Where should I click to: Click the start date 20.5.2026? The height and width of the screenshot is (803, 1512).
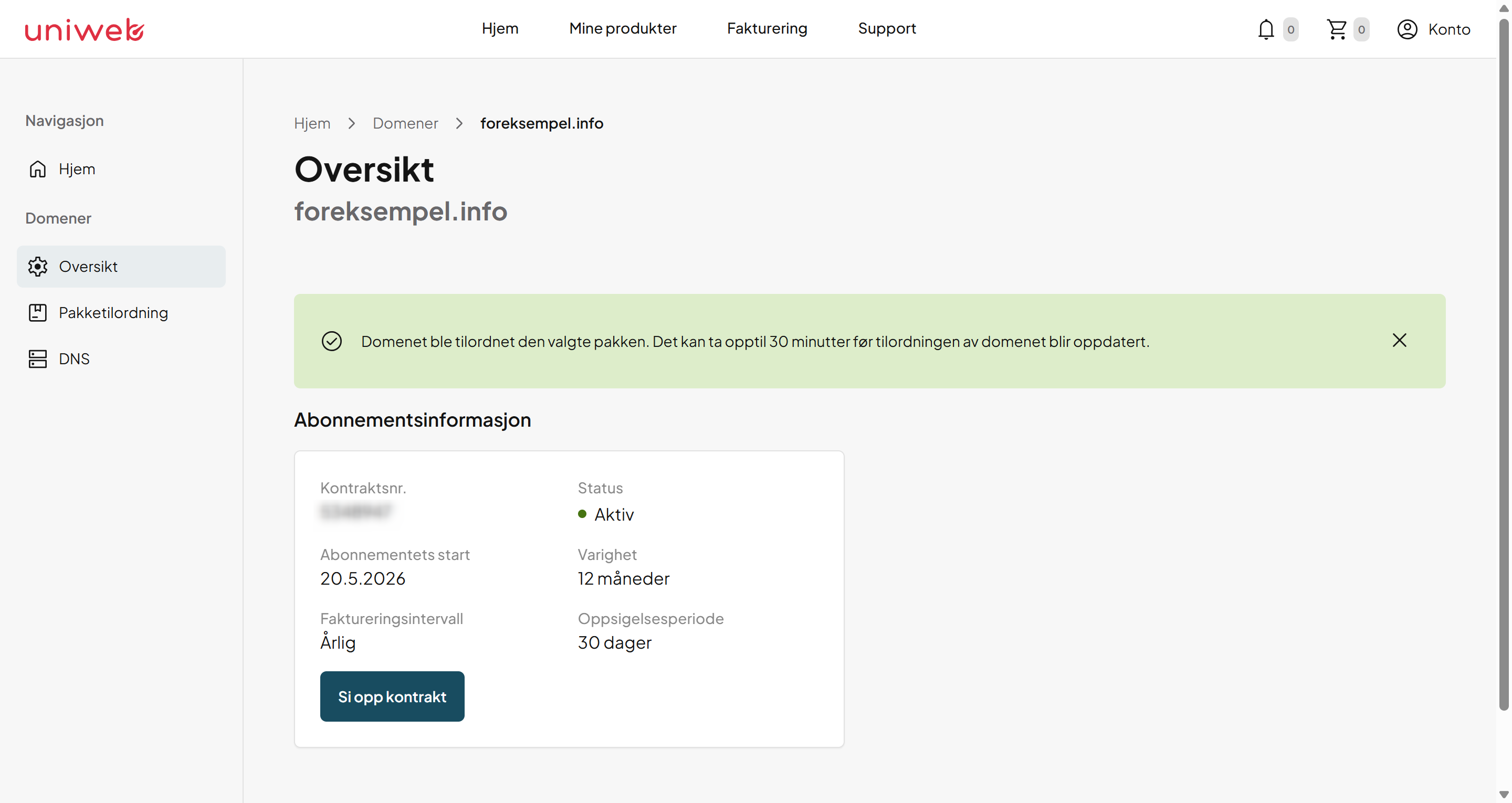[363, 578]
